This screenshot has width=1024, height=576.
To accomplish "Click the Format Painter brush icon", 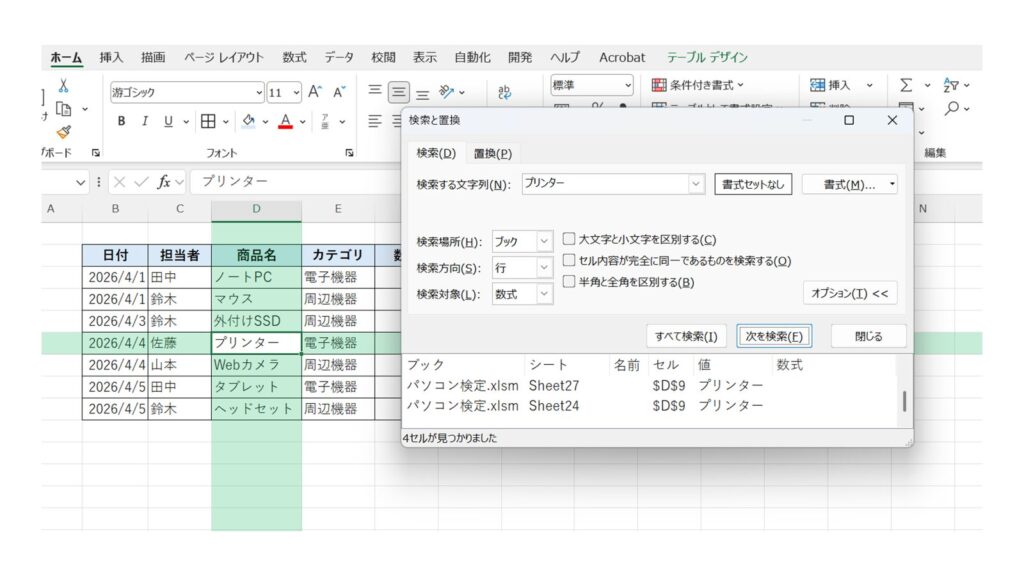I will click(64, 131).
